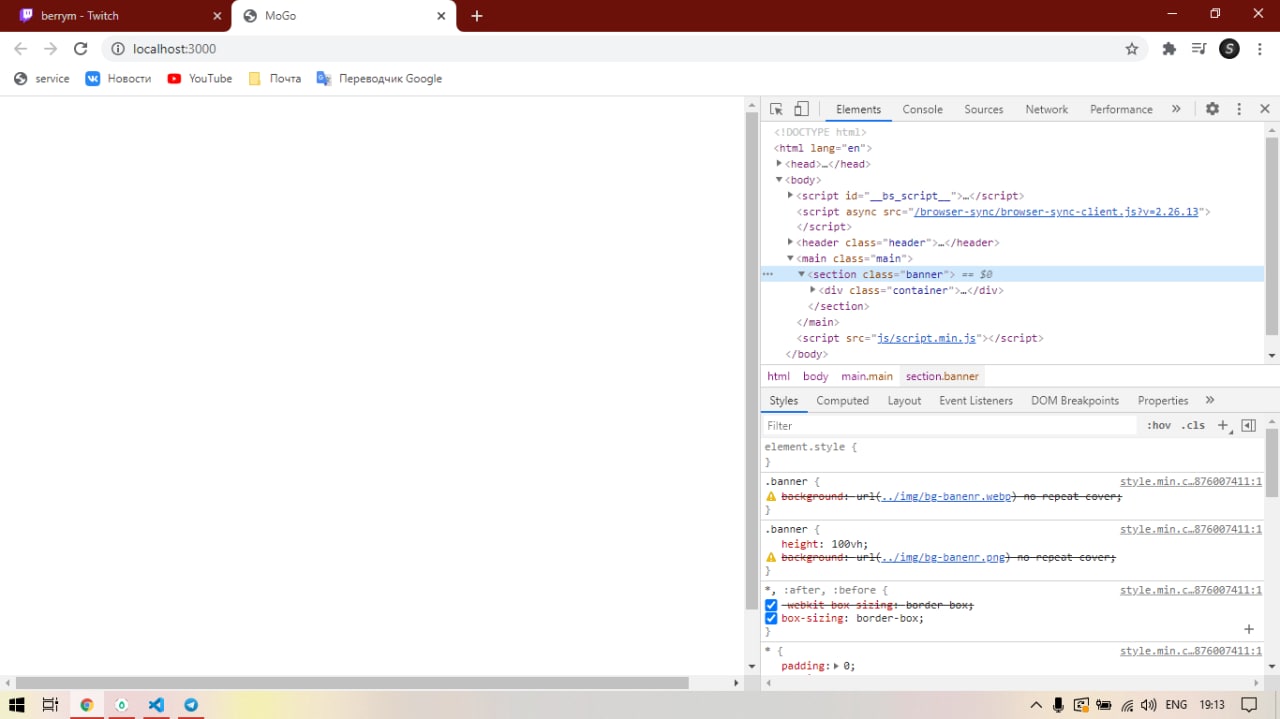Close the DevTools panel
This screenshot has width=1280, height=719.
coord(1265,109)
